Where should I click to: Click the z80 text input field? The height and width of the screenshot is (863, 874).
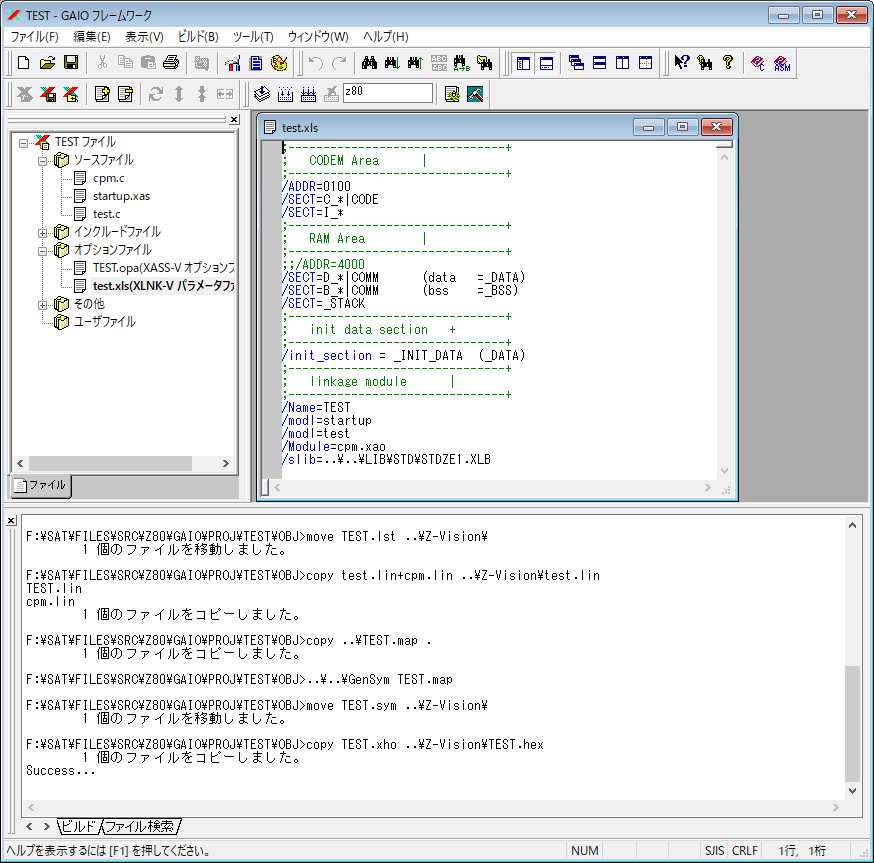point(387,93)
